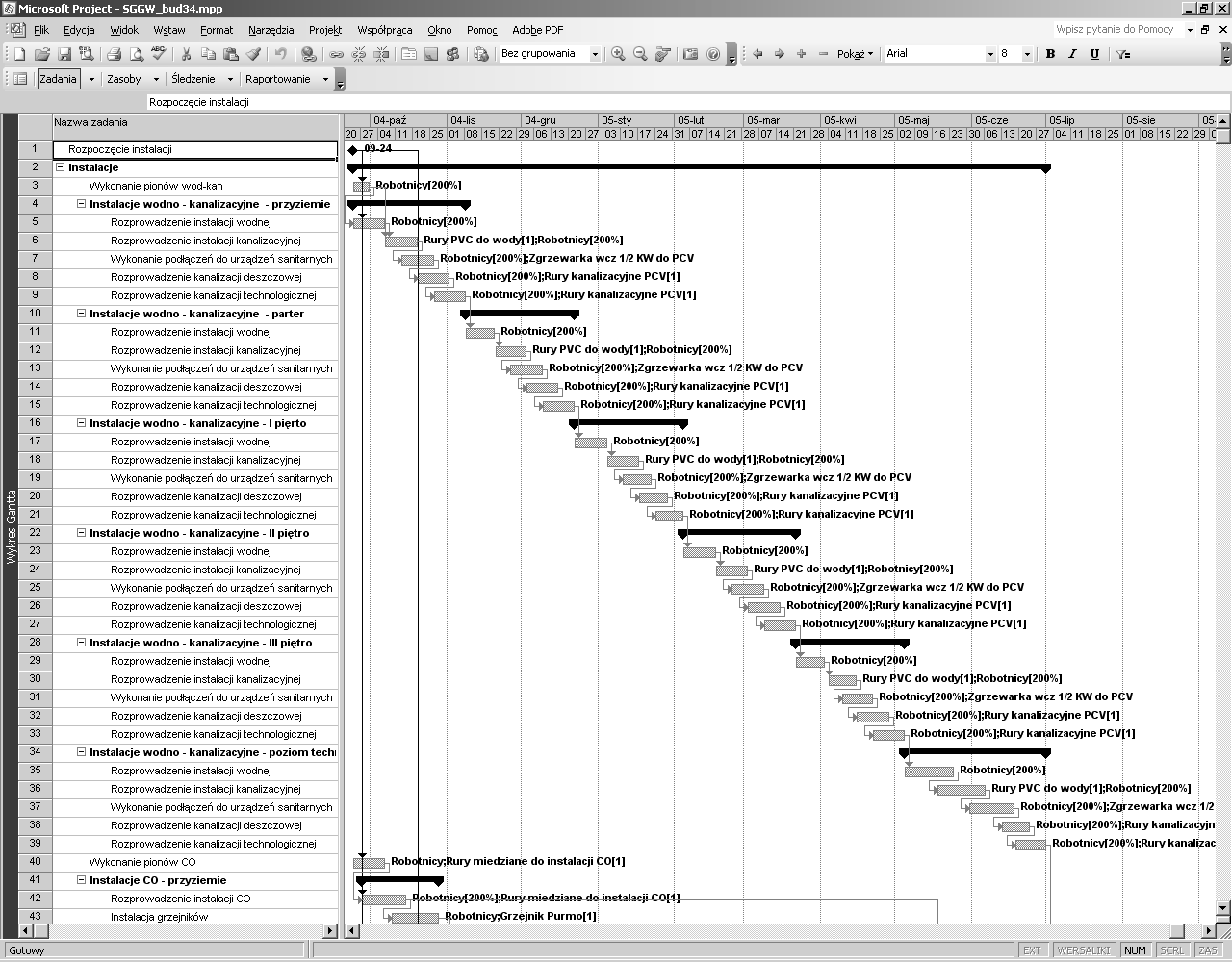
Task: Click the Split Task icon
Action: pos(381,54)
